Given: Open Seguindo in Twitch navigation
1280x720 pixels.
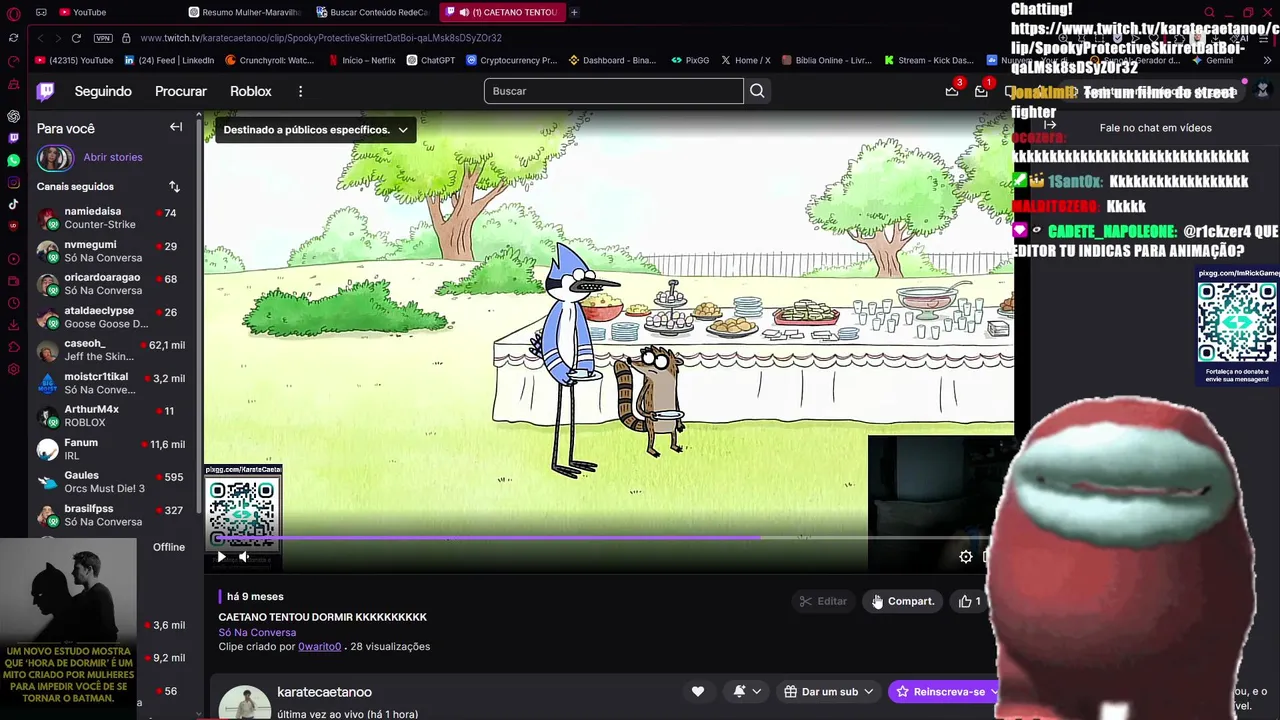Looking at the screenshot, I should point(103,91).
